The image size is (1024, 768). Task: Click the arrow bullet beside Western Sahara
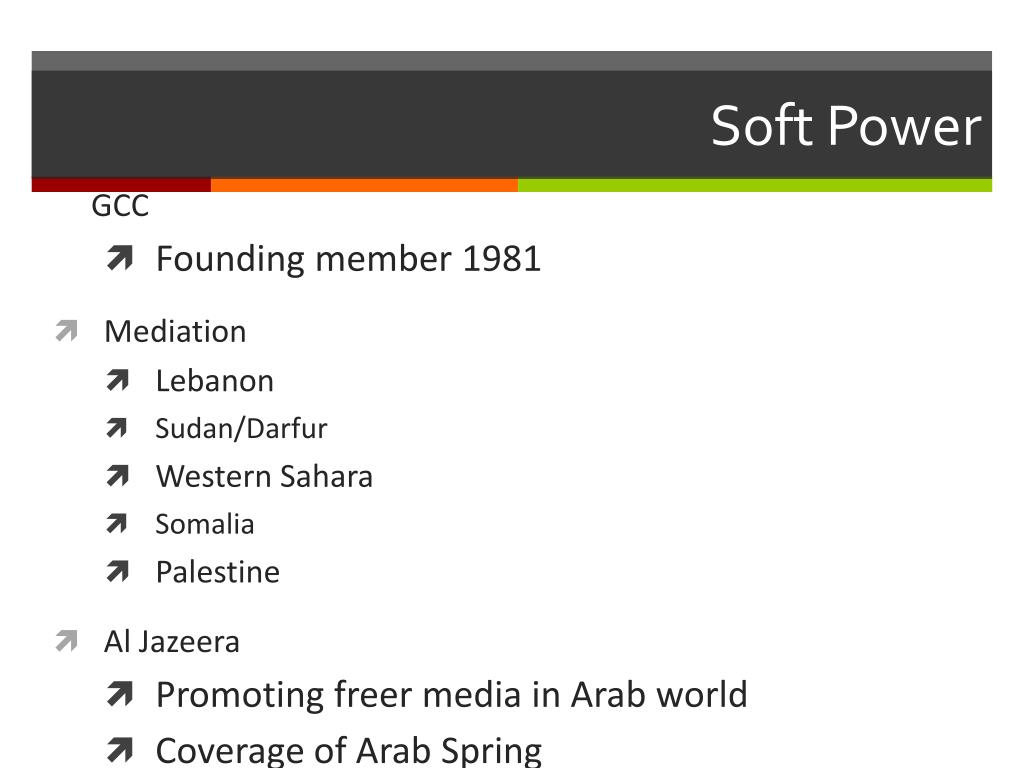tap(118, 476)
